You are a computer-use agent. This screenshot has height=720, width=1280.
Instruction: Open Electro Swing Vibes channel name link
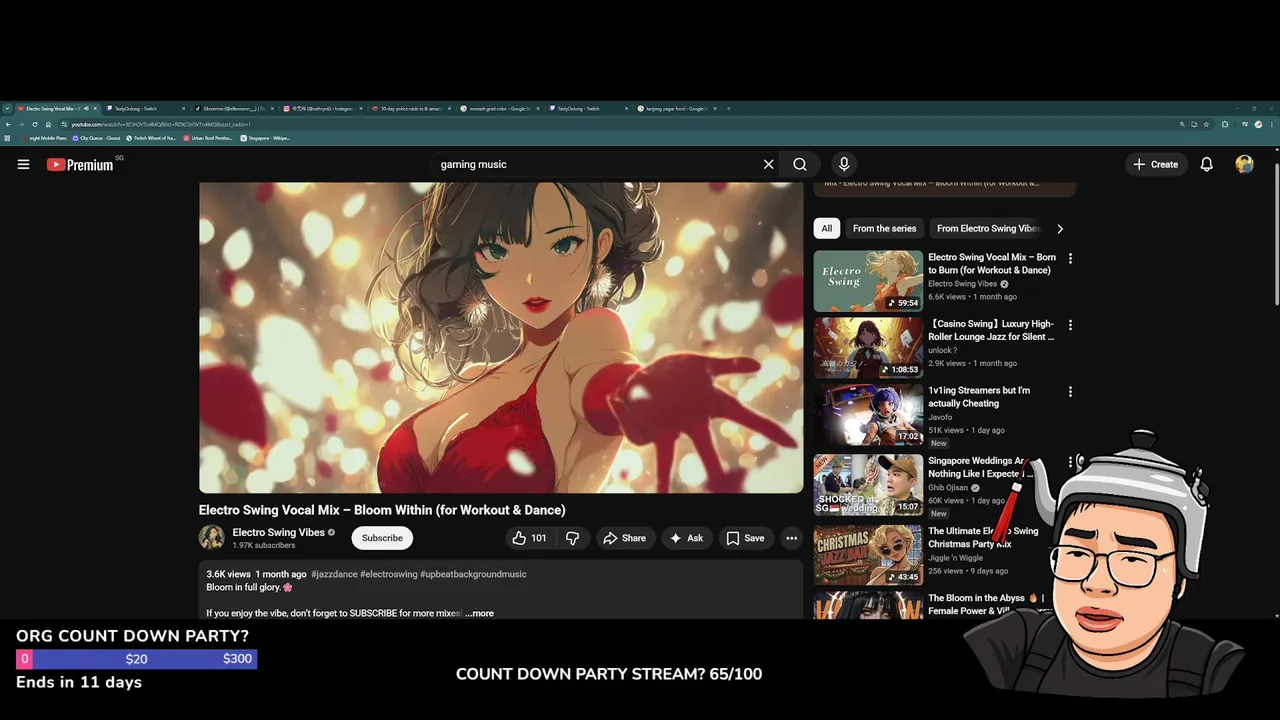coord(278,533)
